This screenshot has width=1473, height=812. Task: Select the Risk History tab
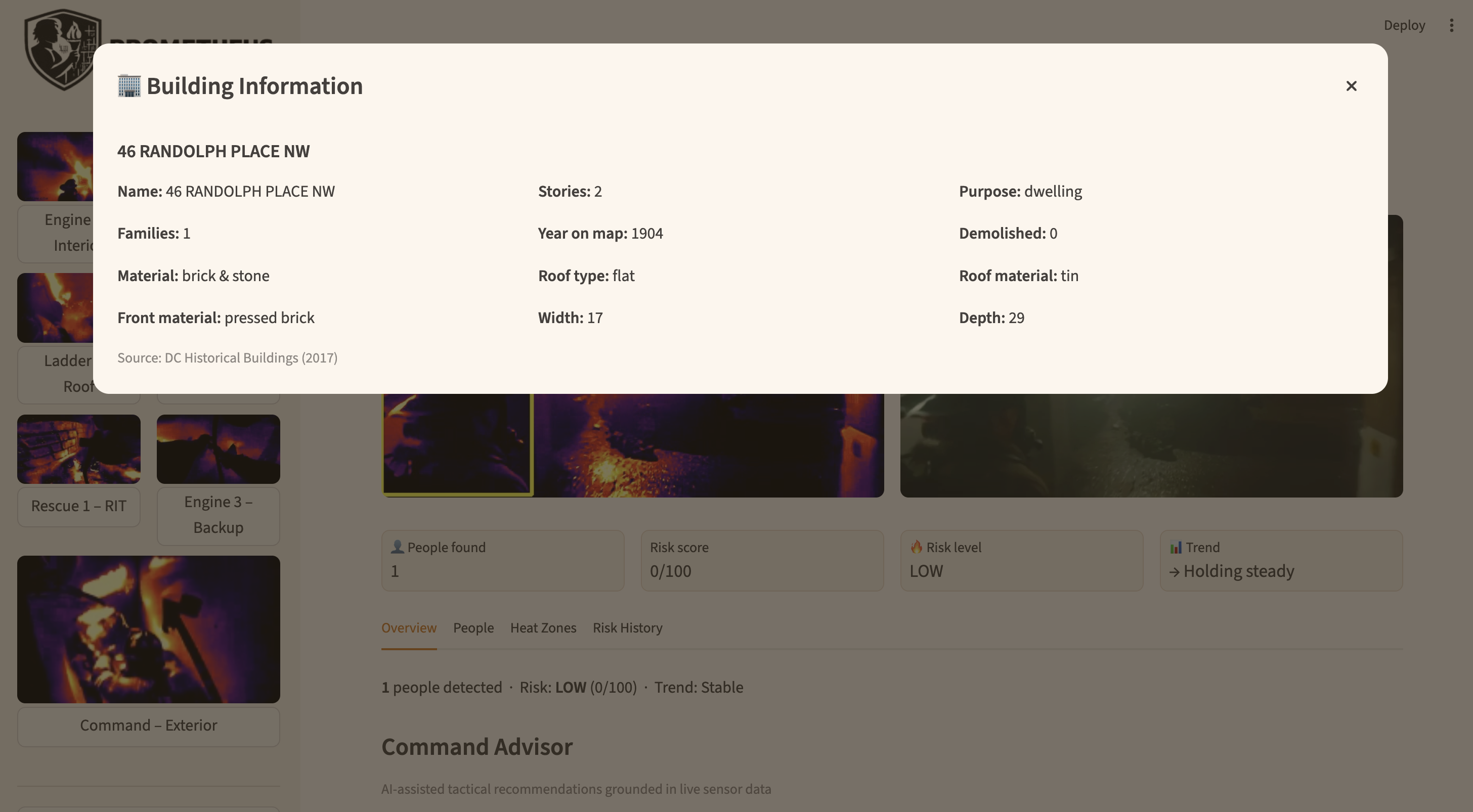tap(627, 627)
